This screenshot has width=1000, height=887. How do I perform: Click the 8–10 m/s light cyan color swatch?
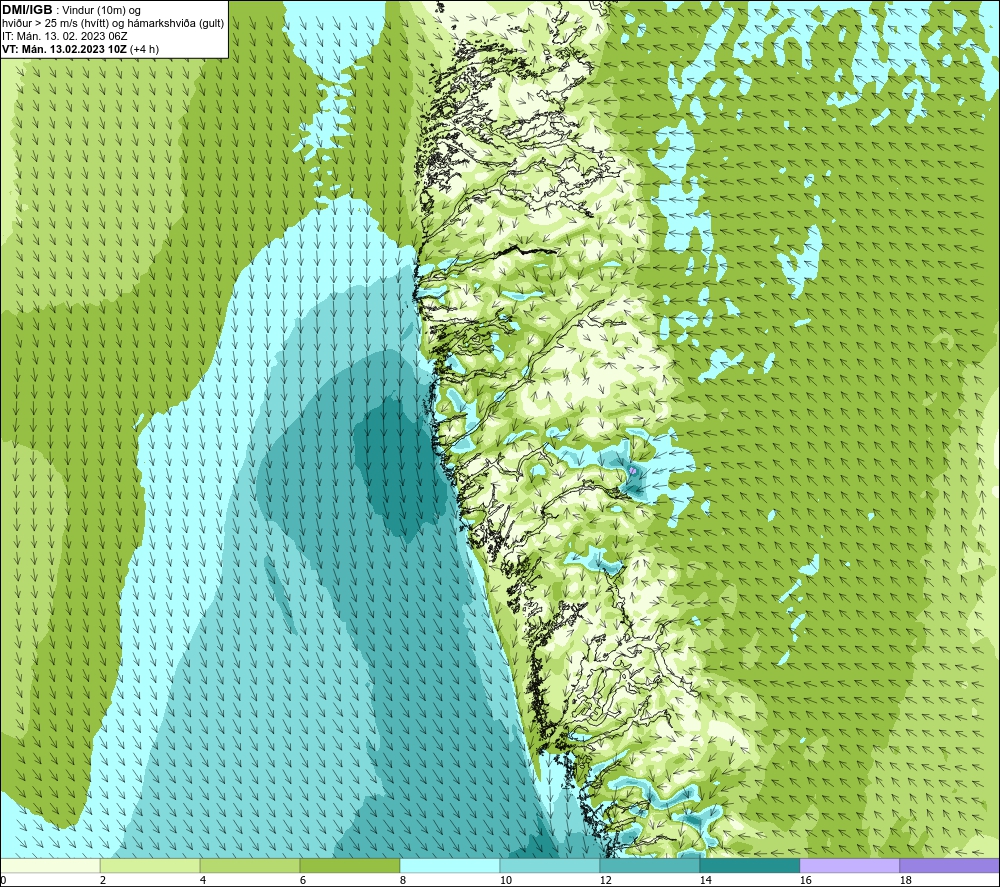(x=450, y=865)
